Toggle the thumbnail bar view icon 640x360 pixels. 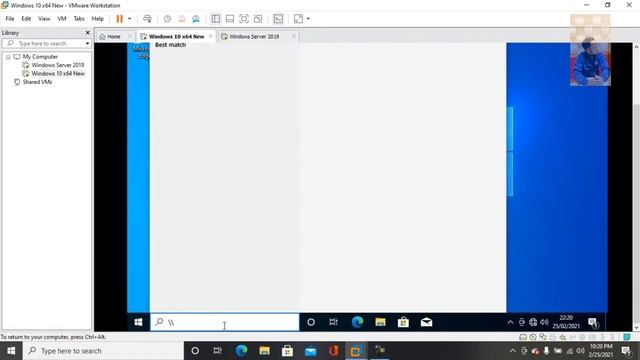(230, 19)
